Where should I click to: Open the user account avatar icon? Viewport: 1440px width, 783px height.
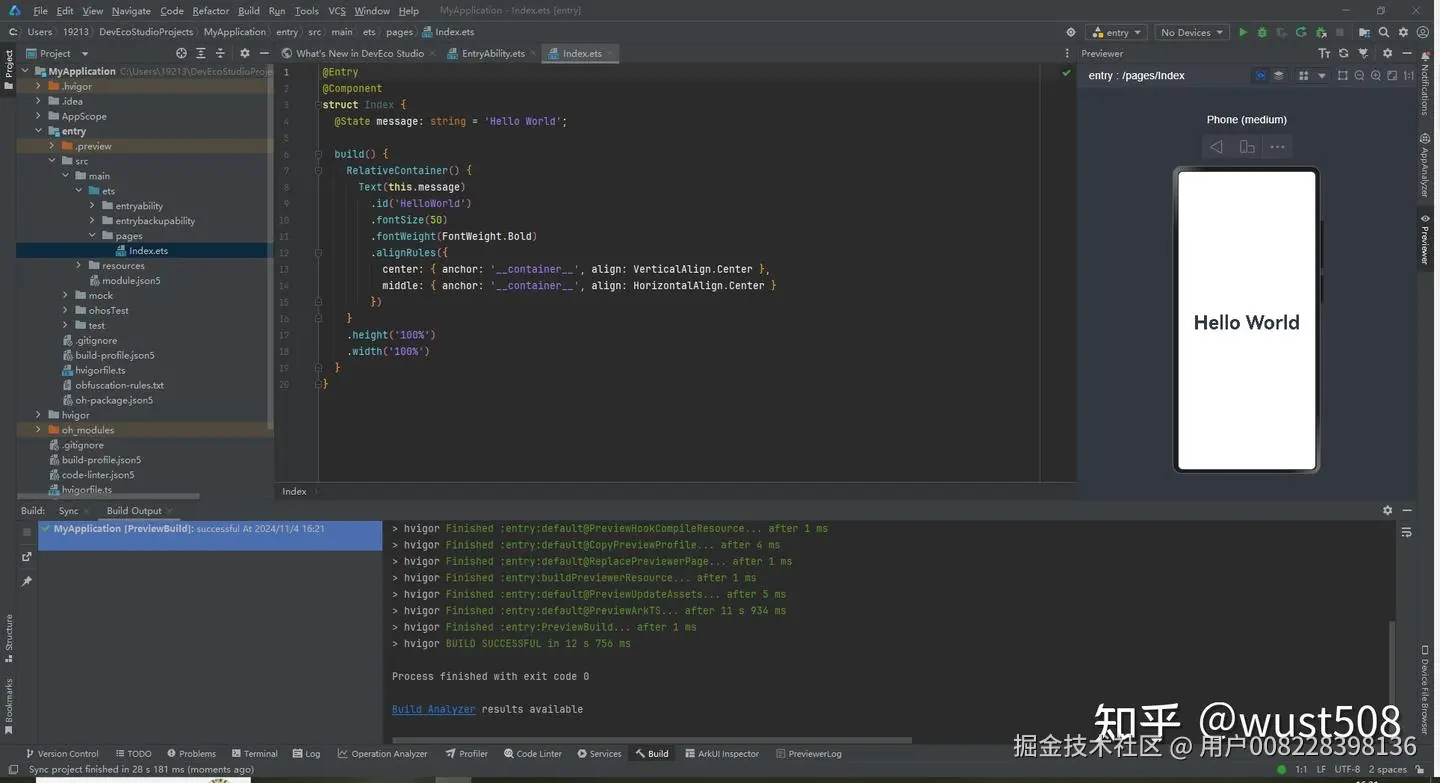(x=1423, y=32)
